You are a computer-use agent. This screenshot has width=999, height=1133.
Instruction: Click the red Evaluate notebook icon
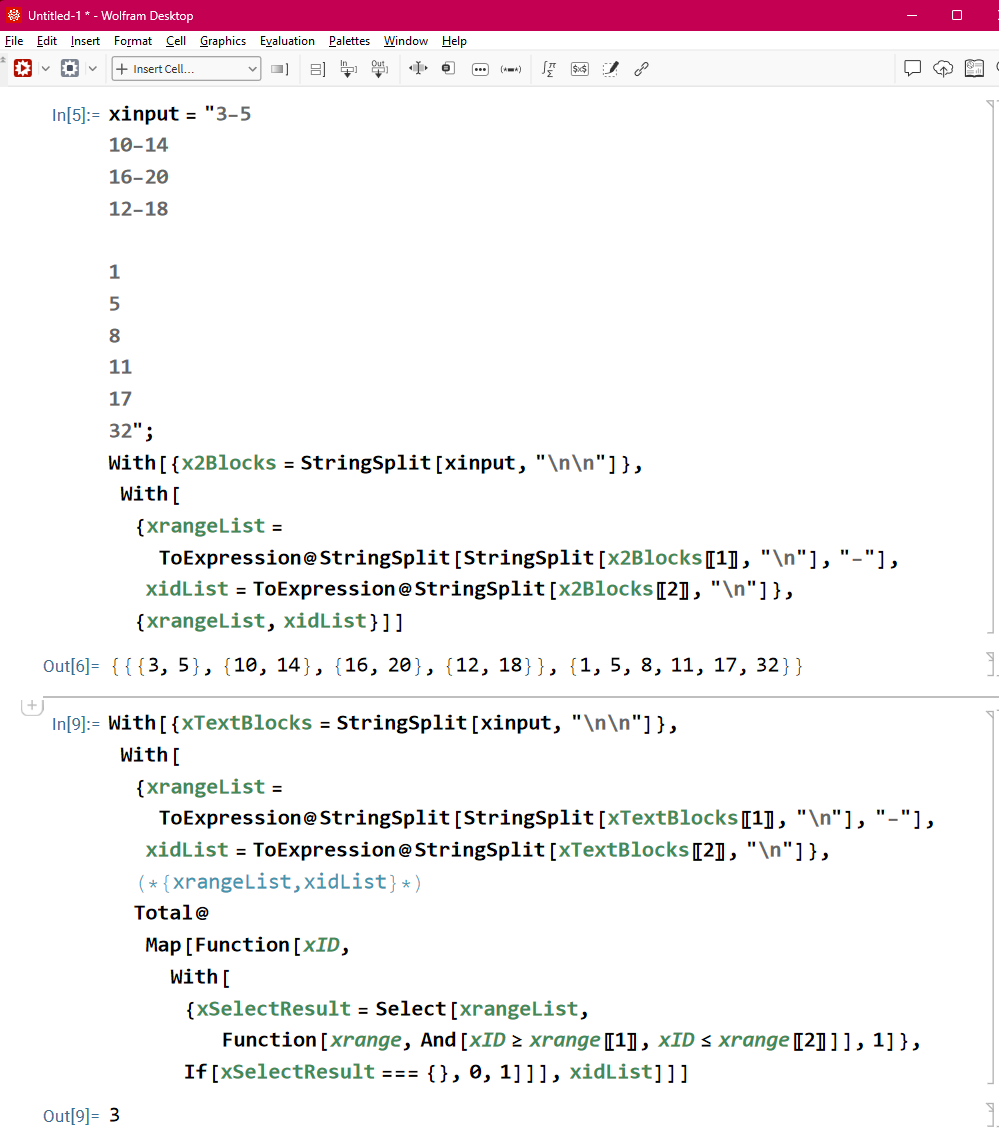pos(22,69)
